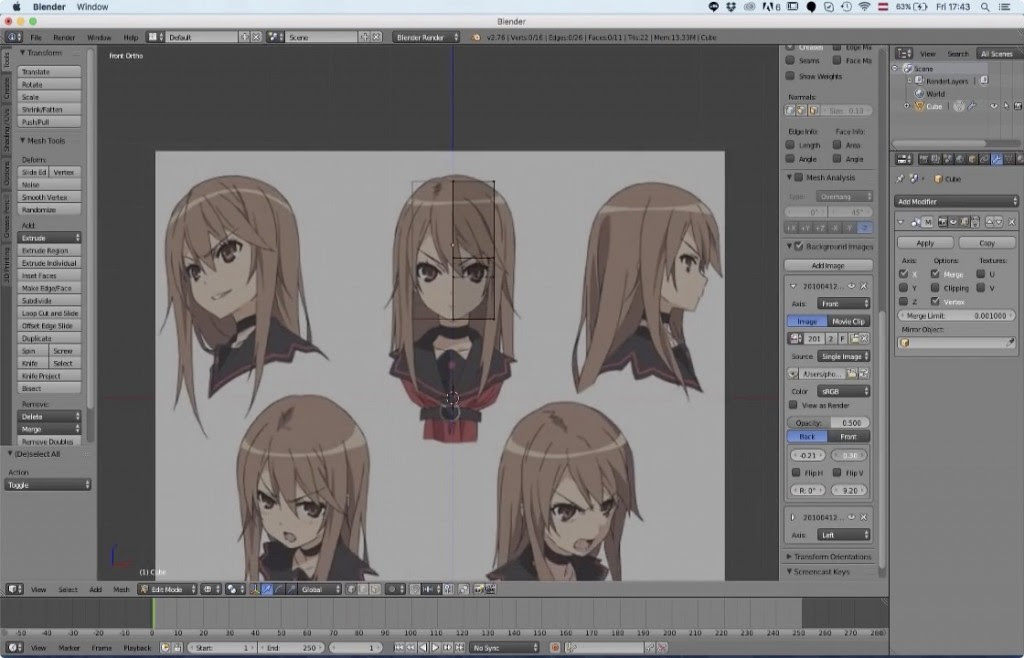Open the Playback menu in timeline
1024x658 pixels.
137,648
